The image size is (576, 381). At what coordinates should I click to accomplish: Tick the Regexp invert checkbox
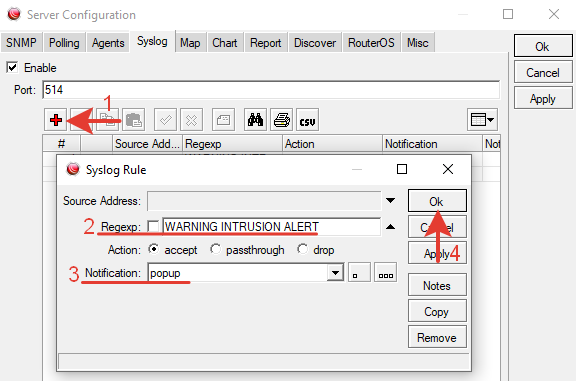point(153,226)
